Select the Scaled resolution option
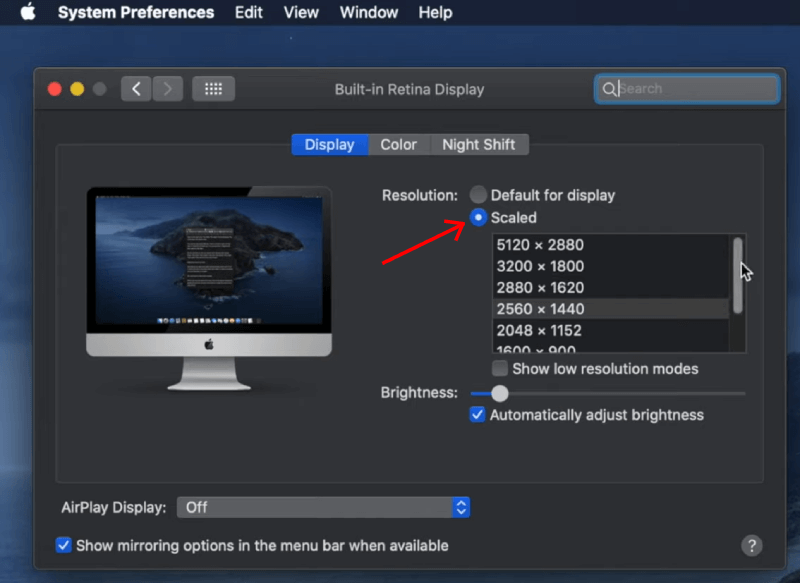 tap(478, 217)
